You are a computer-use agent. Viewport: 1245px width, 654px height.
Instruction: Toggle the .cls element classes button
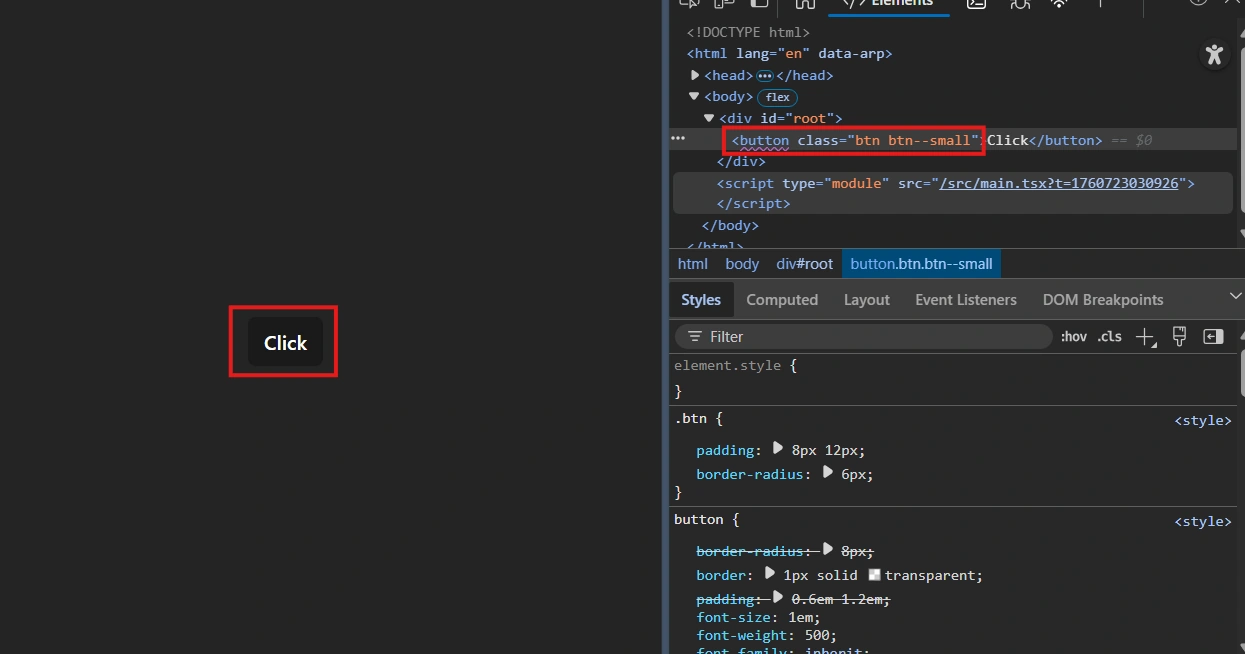click(x=1109, y=337)
